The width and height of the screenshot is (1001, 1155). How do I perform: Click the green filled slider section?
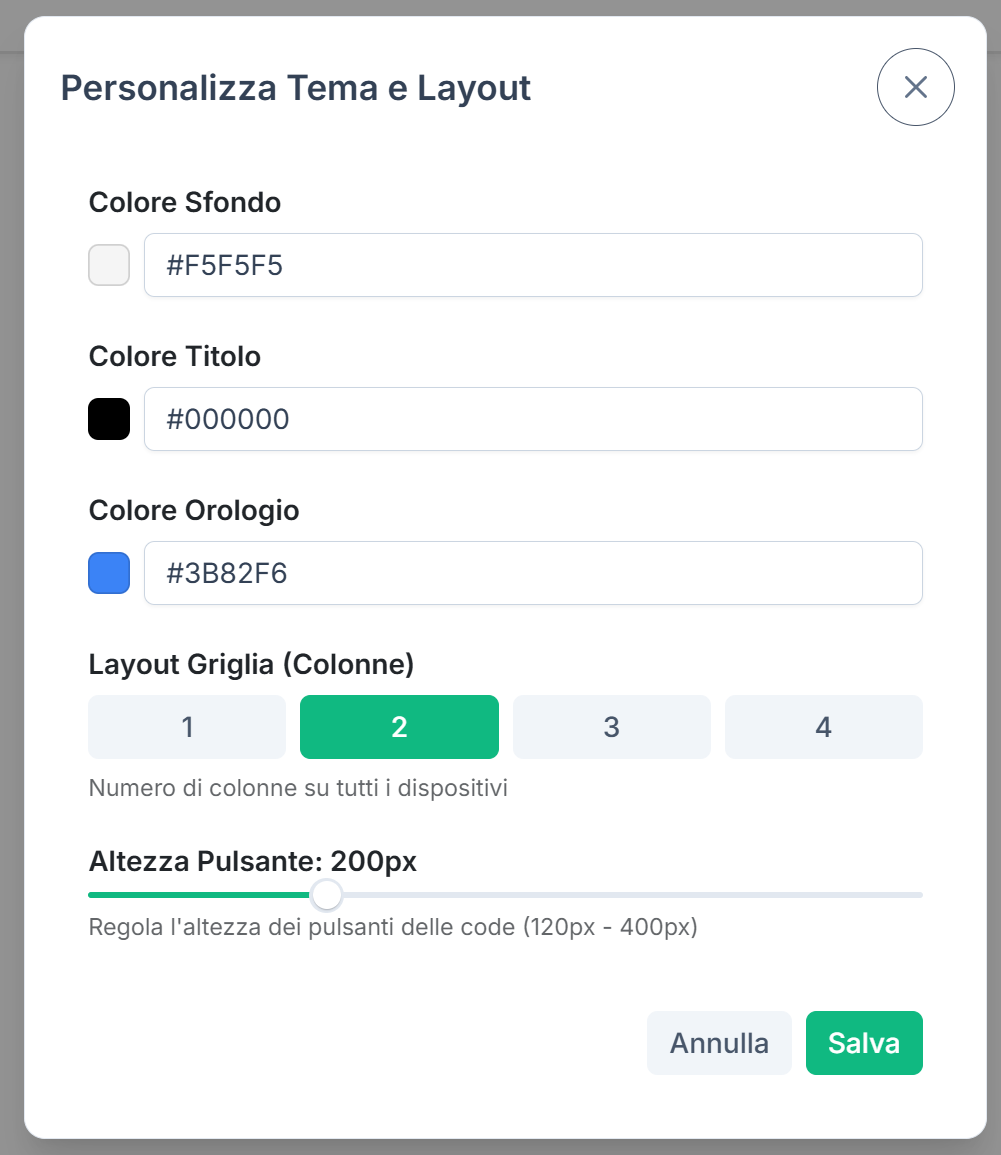[x=200, y=893]
